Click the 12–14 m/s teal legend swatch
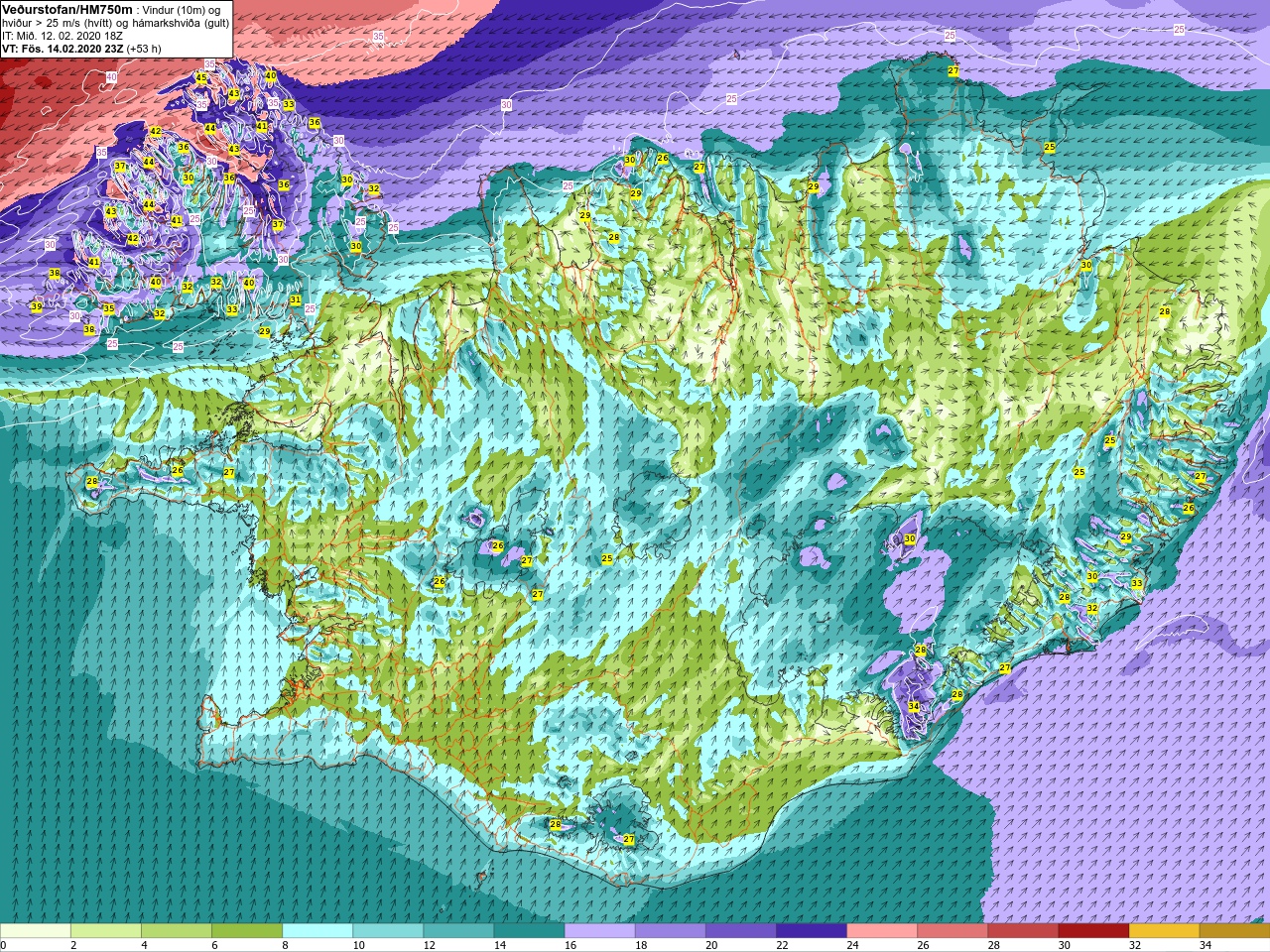Image resolution: width=1270 pixels, height=952 pixels. [x=458, y=931]
